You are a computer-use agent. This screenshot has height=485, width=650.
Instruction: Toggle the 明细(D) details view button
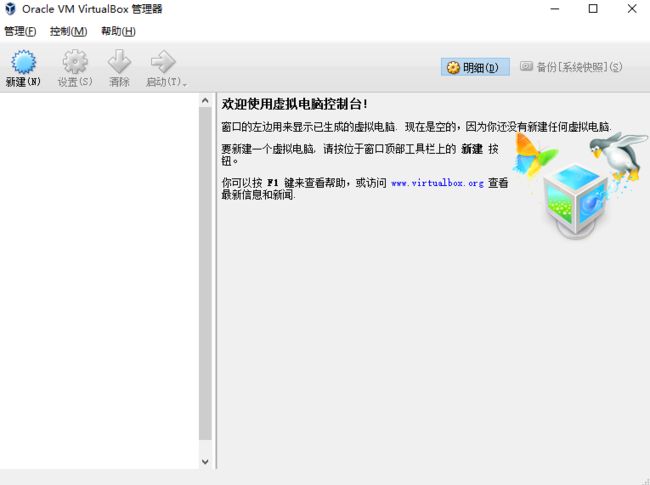(475, 67)
